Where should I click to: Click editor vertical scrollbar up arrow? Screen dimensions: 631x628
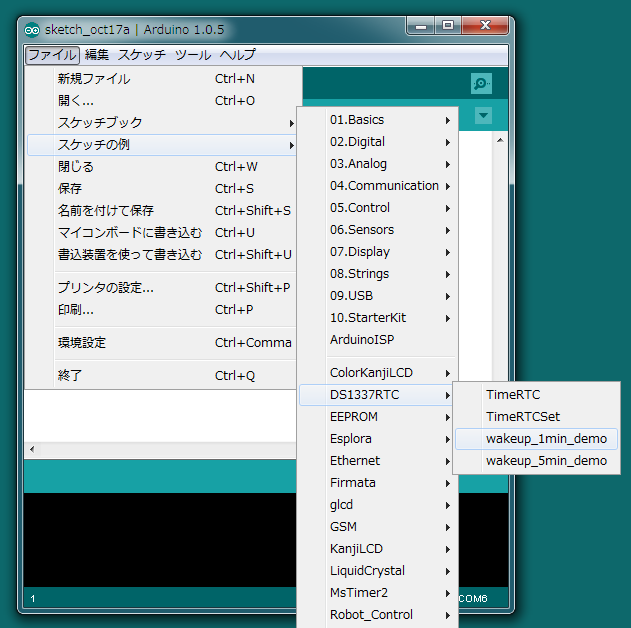click(500, 140)
